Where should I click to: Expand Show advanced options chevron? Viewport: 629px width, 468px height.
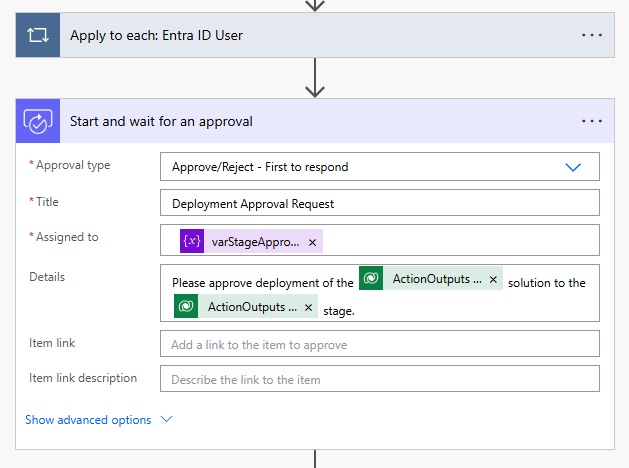166,419
